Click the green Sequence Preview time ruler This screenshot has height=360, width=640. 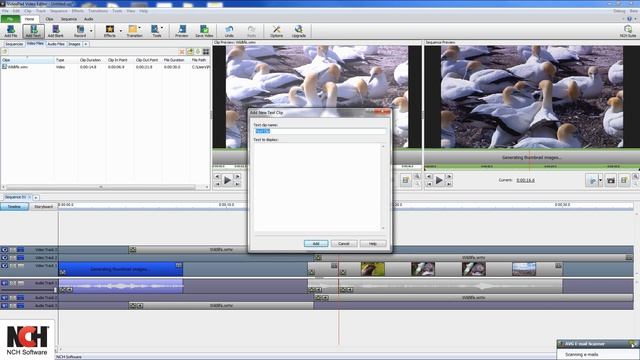click(531, 167)
